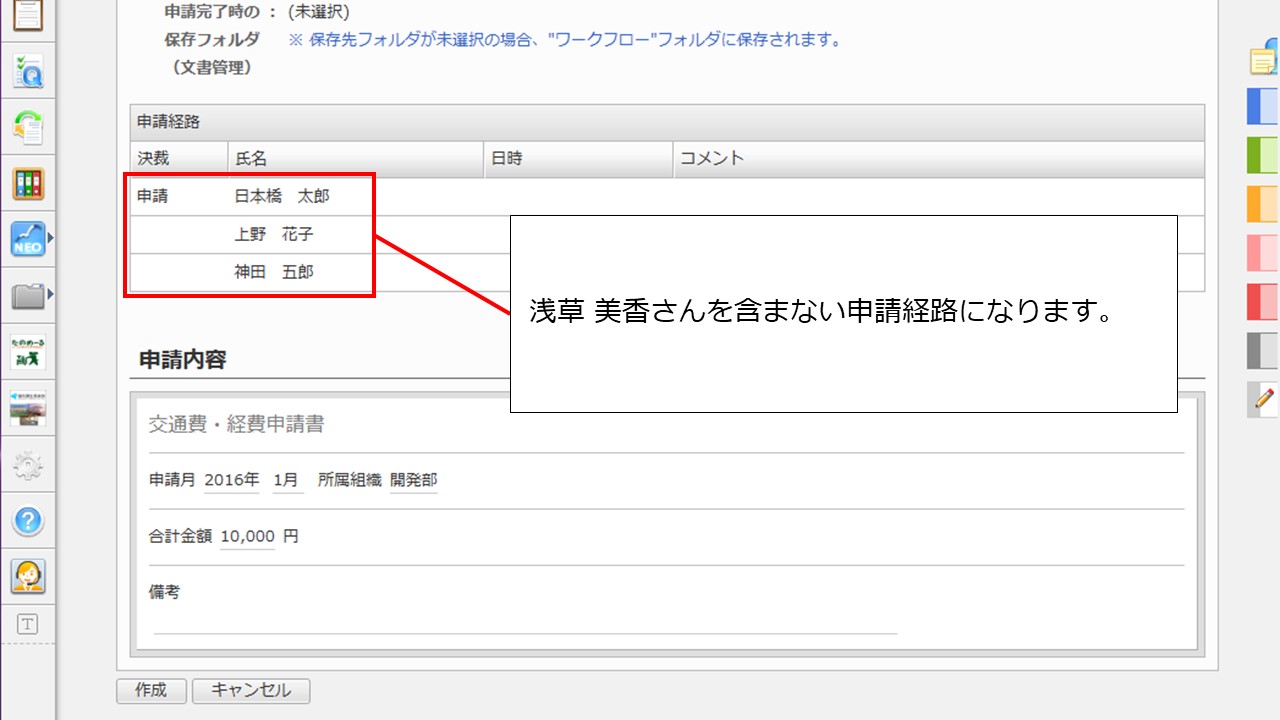Screen dimensions: 1280x720
Task: Click the yellow sticky note icon
Action: coord(1264,60)
